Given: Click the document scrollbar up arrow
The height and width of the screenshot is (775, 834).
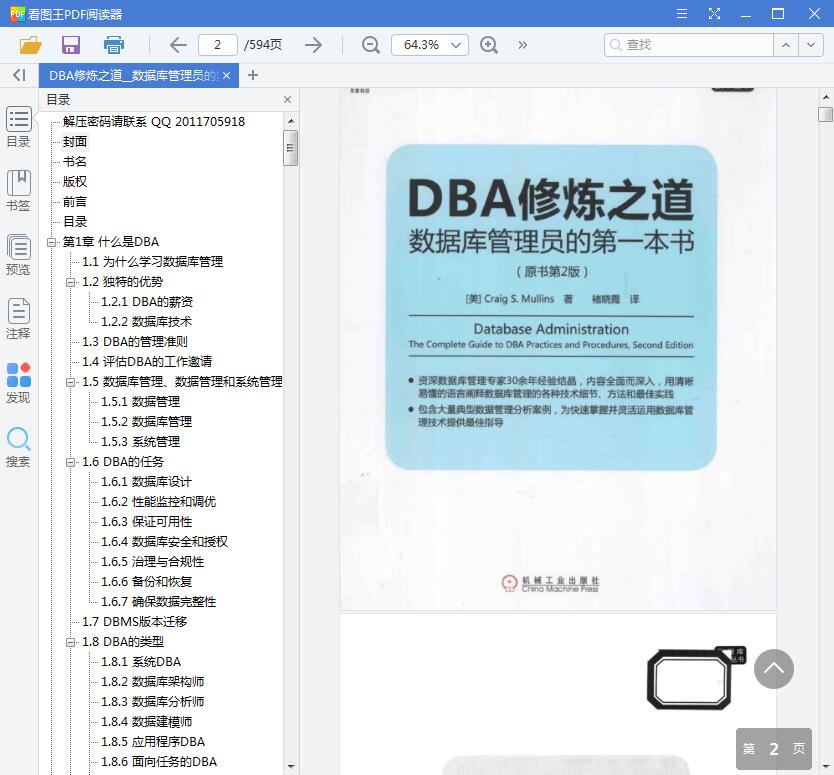Looking at the screenshot, I should click(825, 97).
